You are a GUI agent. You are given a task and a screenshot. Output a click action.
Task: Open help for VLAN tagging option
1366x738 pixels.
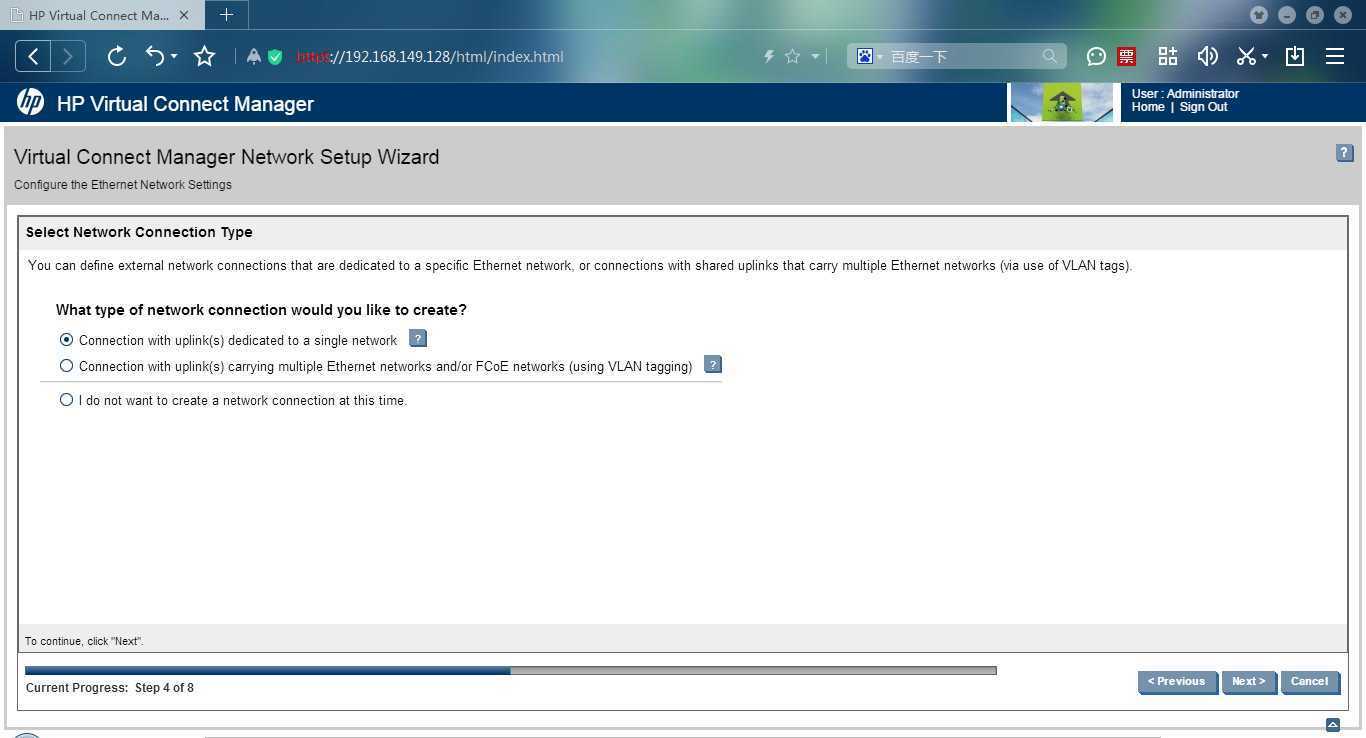point(713,365)
